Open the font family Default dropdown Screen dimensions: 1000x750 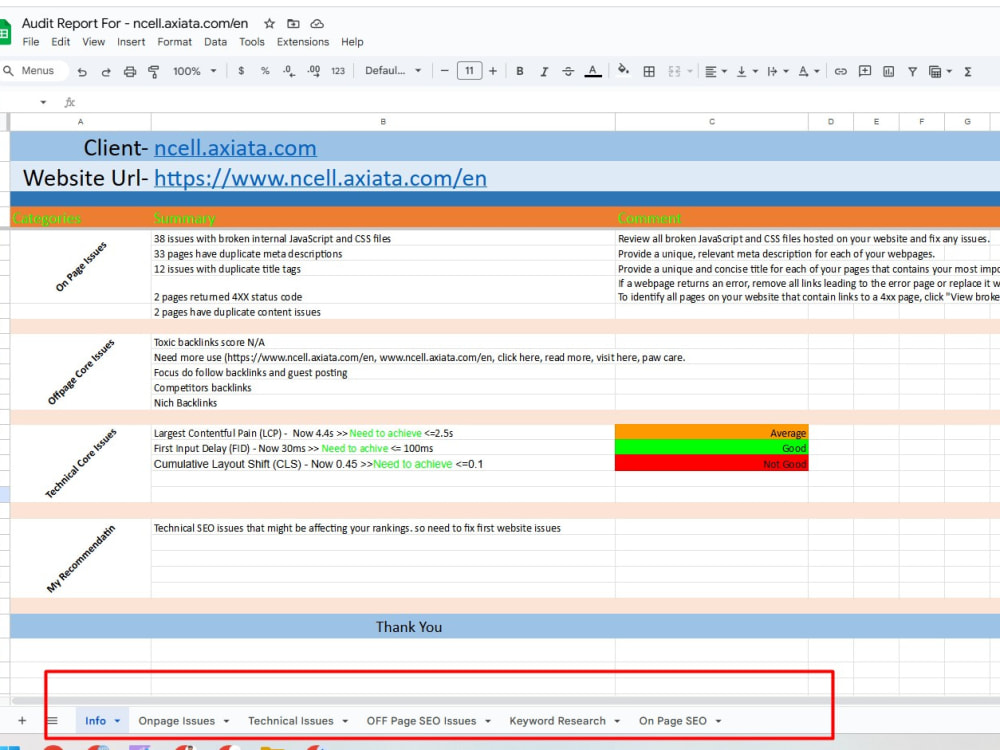[x=393, y=71]
